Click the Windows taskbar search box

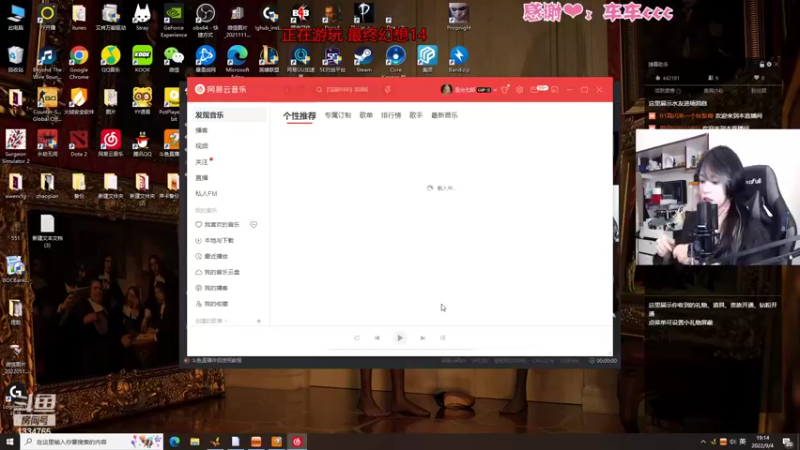coord(92,441)
